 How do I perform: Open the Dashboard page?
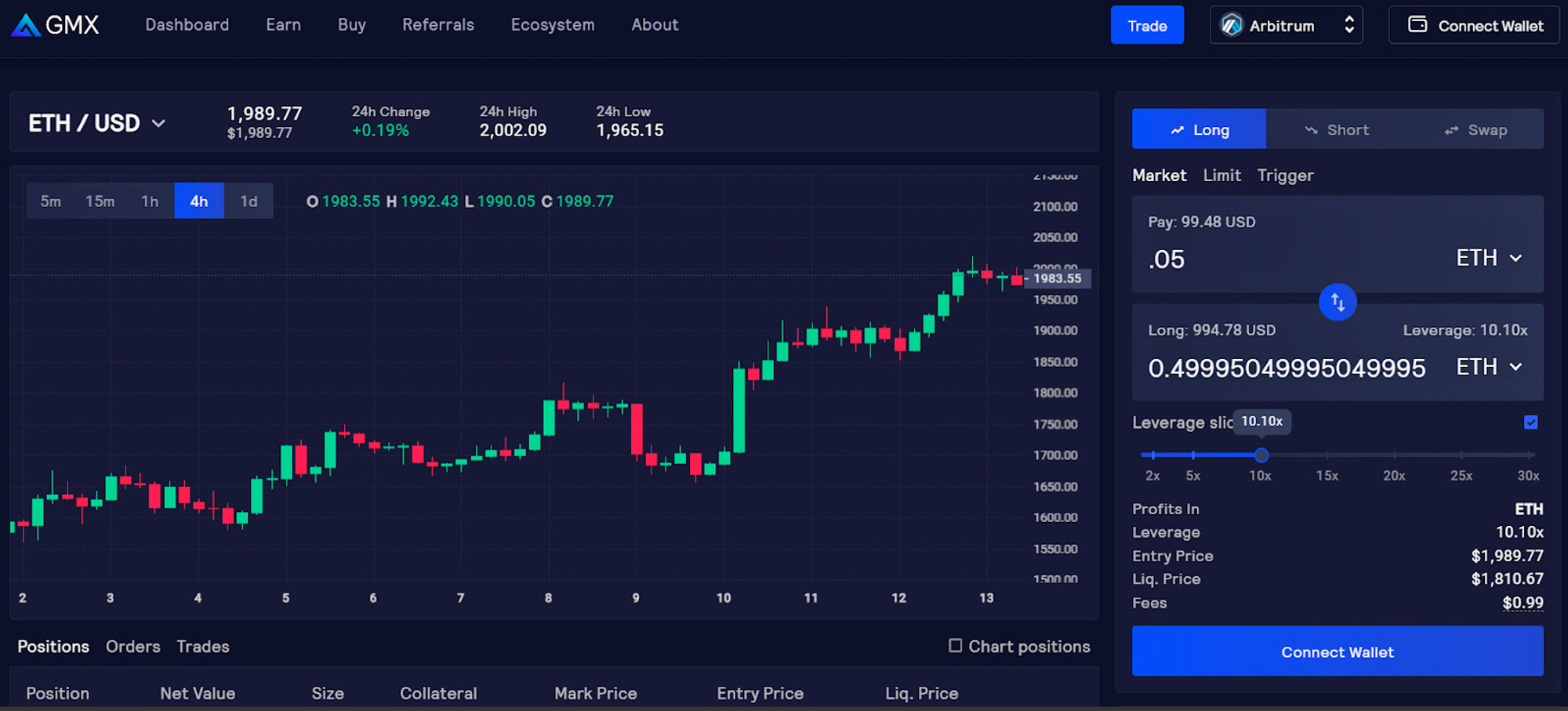(x=187, y=25)
